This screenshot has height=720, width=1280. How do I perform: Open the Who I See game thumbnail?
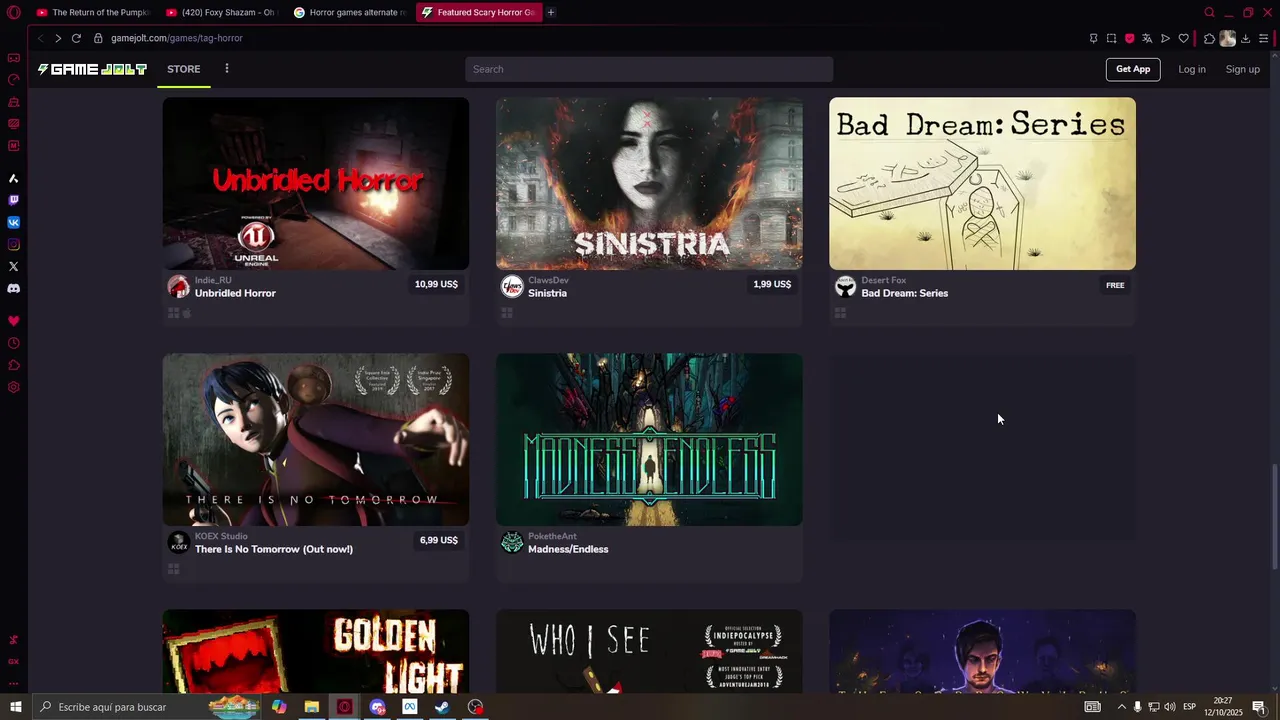tap(649, 651)
